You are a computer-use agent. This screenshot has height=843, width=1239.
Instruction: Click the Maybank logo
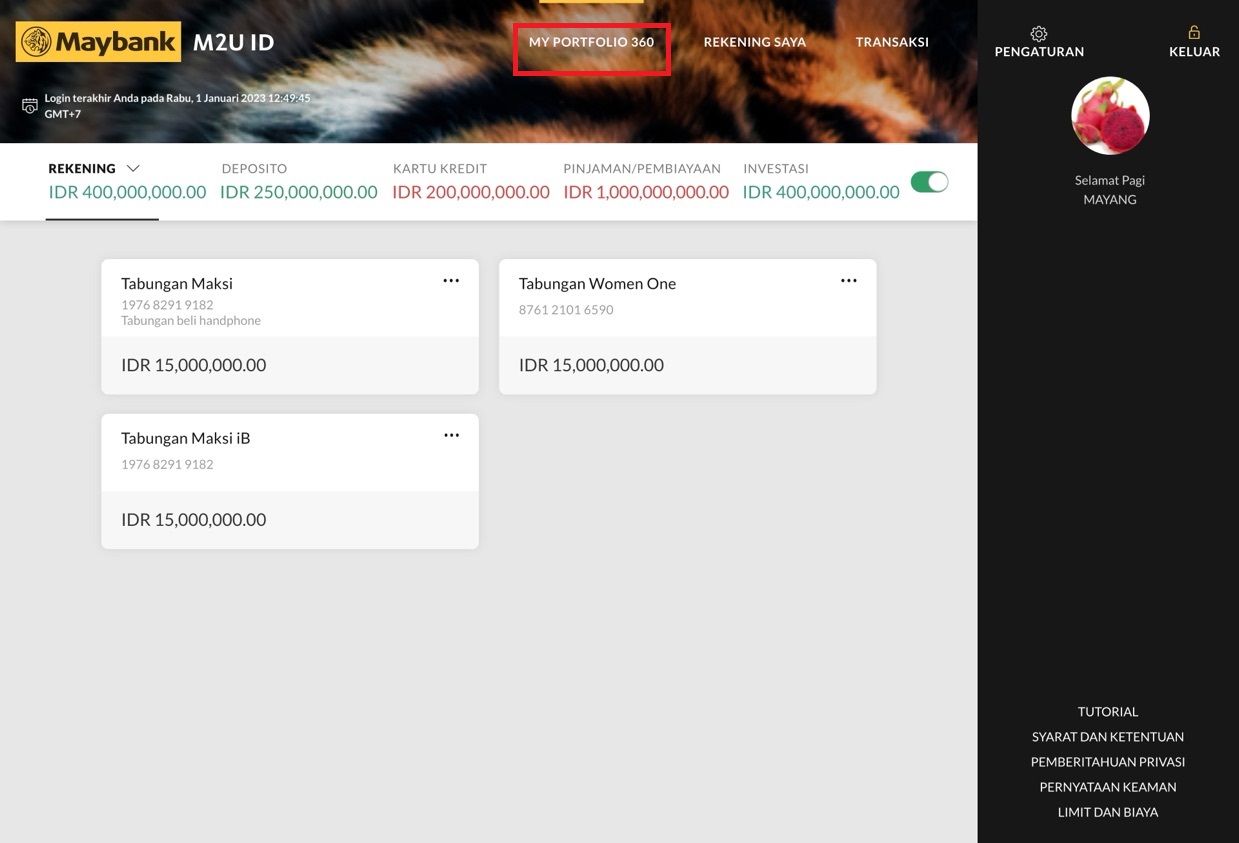98,42
